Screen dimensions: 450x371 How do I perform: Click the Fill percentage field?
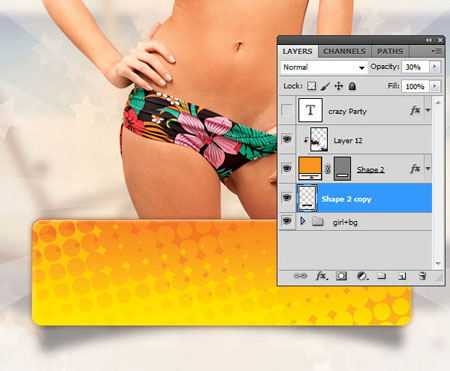point(415,86)
